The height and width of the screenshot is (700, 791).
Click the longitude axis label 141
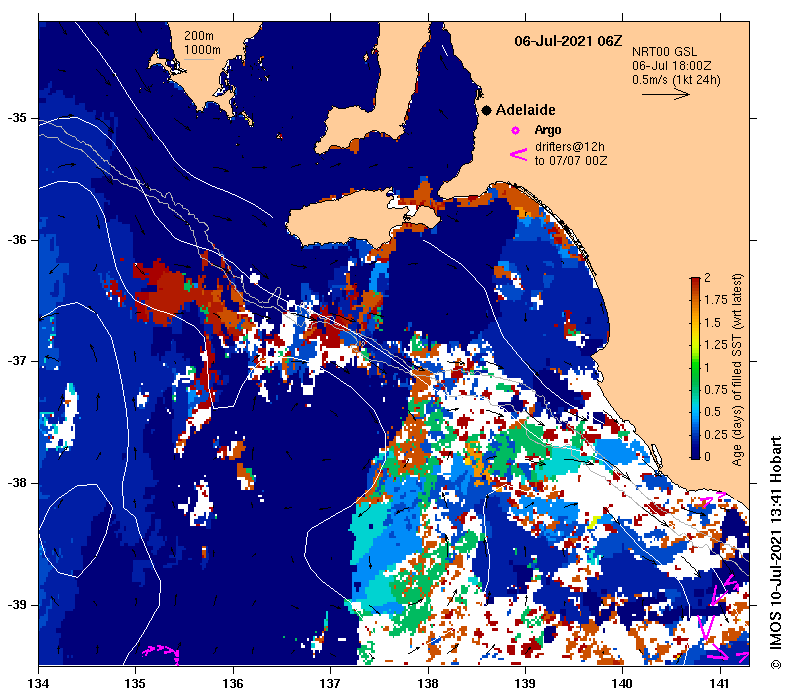click(720, 684)
